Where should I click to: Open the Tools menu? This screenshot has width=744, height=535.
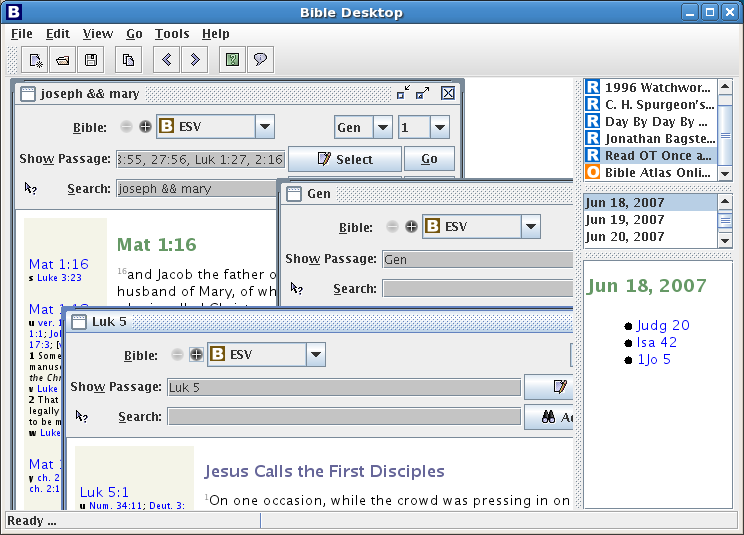[172, 34]
